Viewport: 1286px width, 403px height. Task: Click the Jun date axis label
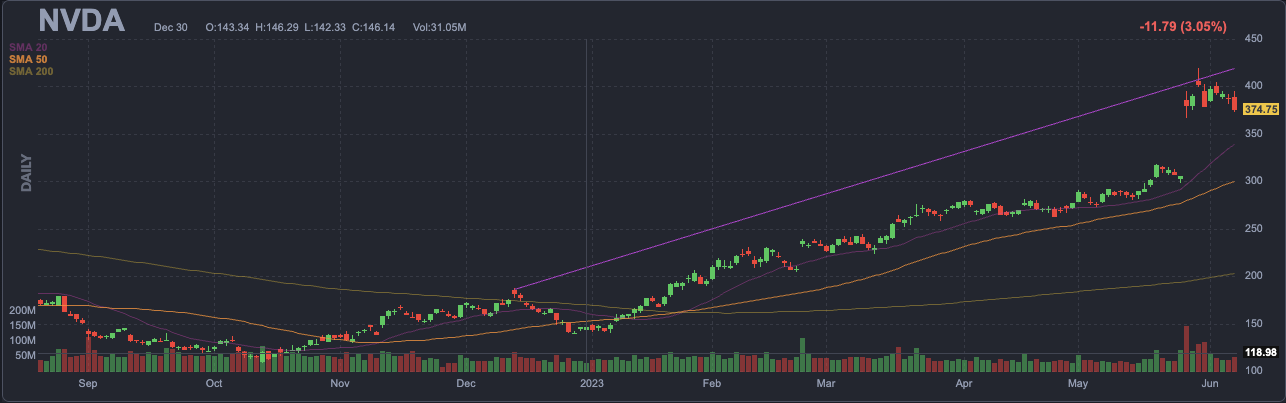1209,383
